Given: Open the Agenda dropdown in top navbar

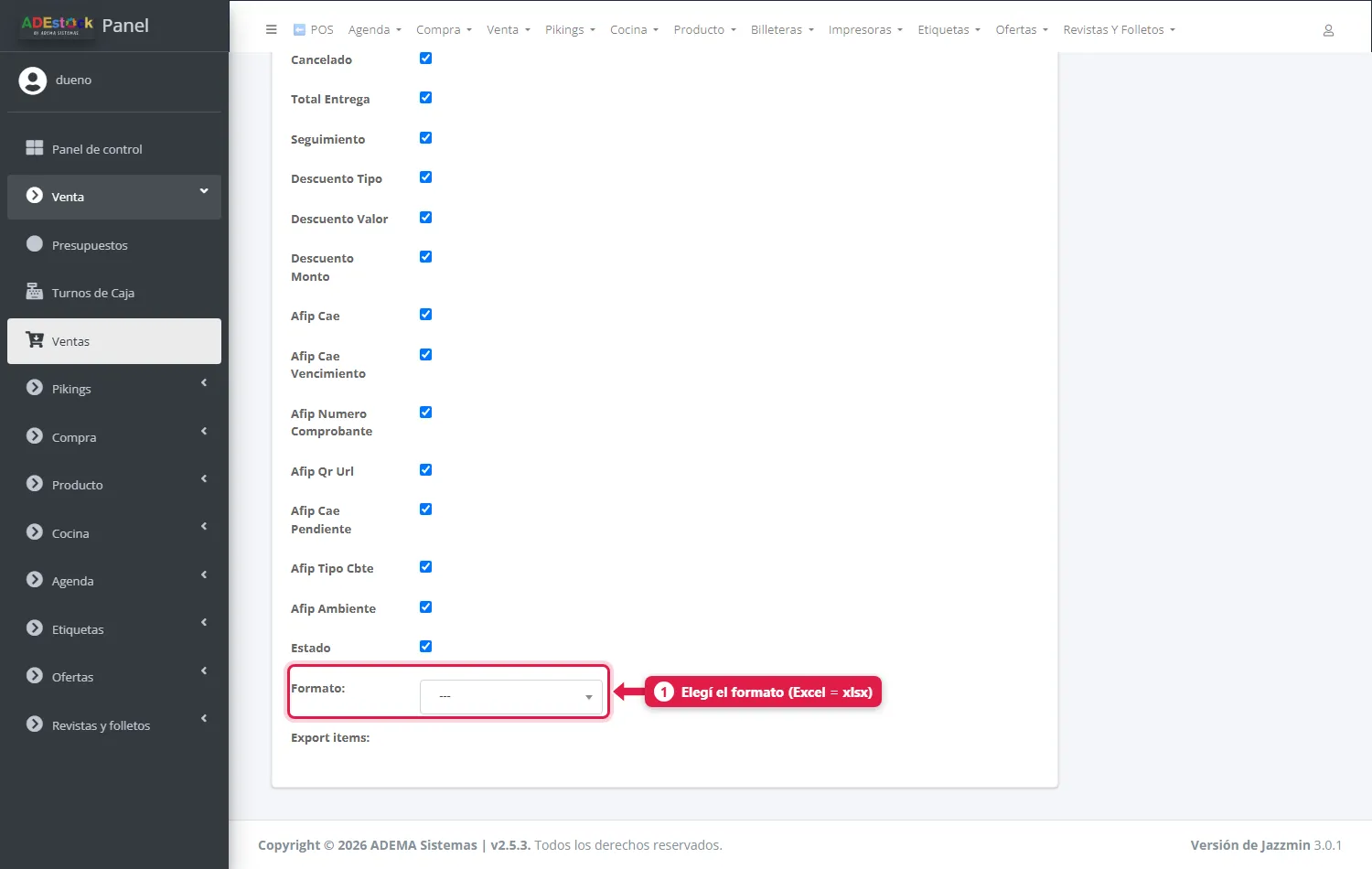Looking at the screenshot, I should 375,30.
